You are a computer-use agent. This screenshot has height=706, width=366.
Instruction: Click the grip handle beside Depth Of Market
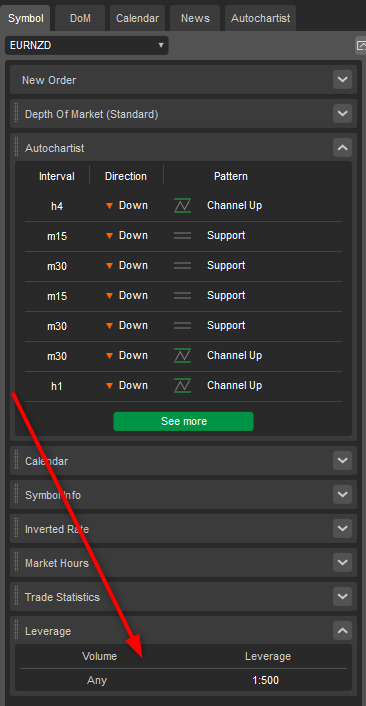17,114
